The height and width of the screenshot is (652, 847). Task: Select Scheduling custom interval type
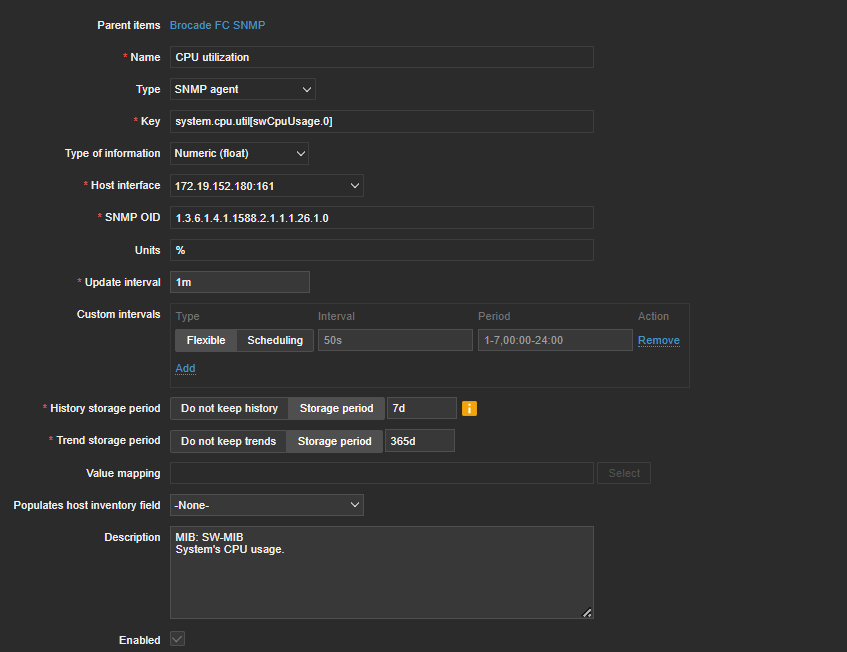(x=275, y=340)
